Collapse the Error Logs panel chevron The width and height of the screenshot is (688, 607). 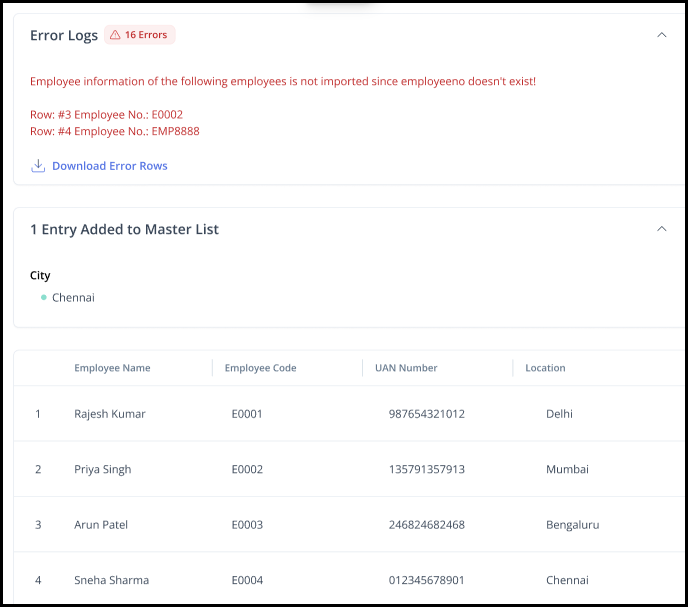[662, 35]
